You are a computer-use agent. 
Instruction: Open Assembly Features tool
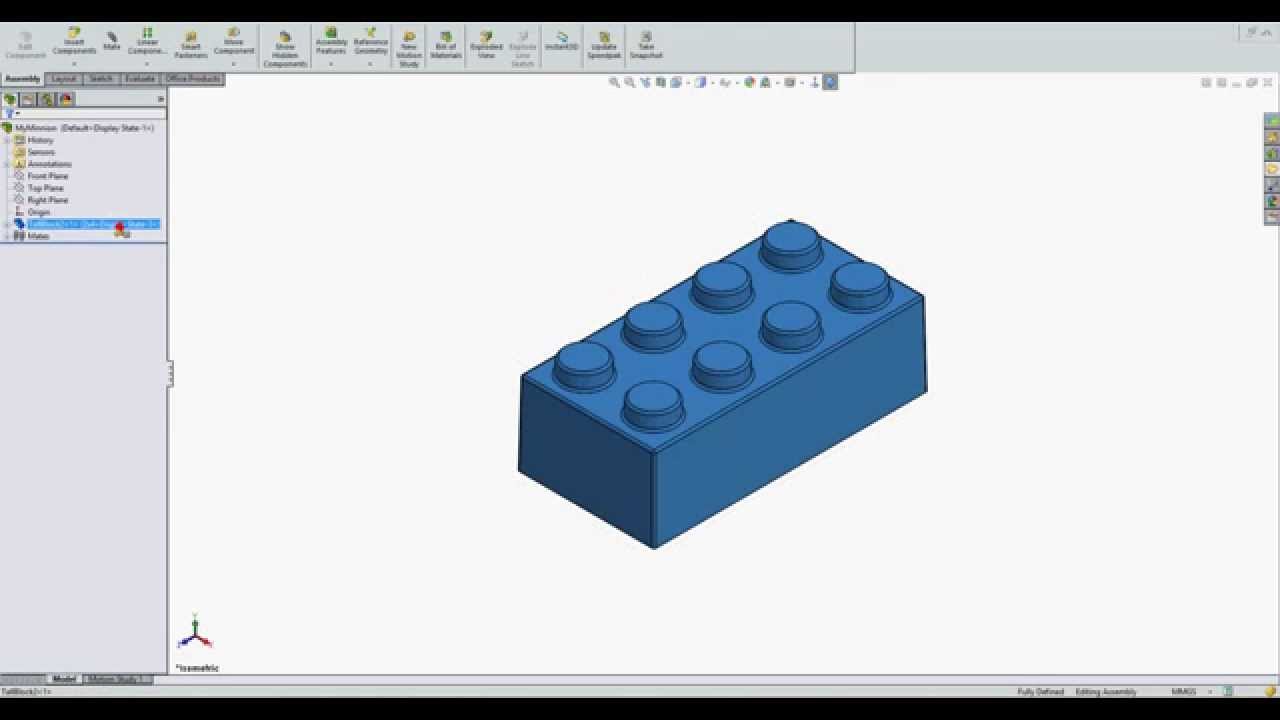point(331,42)
